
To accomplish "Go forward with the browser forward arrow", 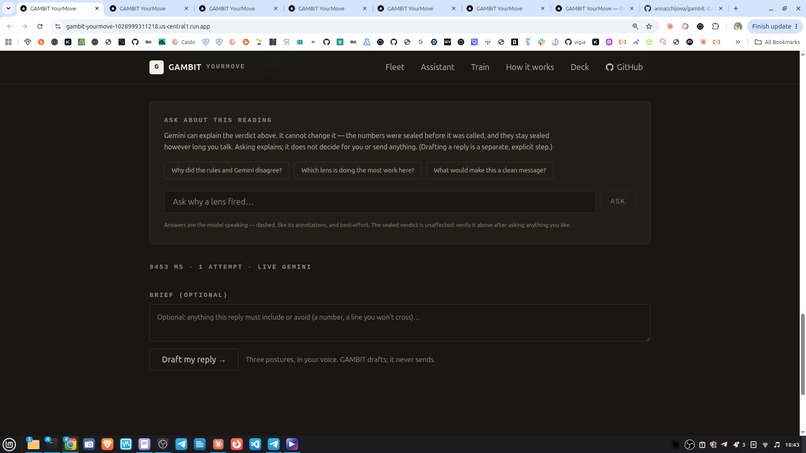I will 24,26.
